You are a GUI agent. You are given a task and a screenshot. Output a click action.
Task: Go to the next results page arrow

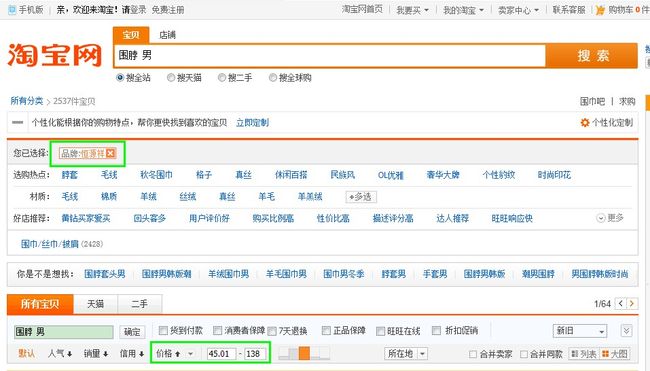tap(631, 304)
